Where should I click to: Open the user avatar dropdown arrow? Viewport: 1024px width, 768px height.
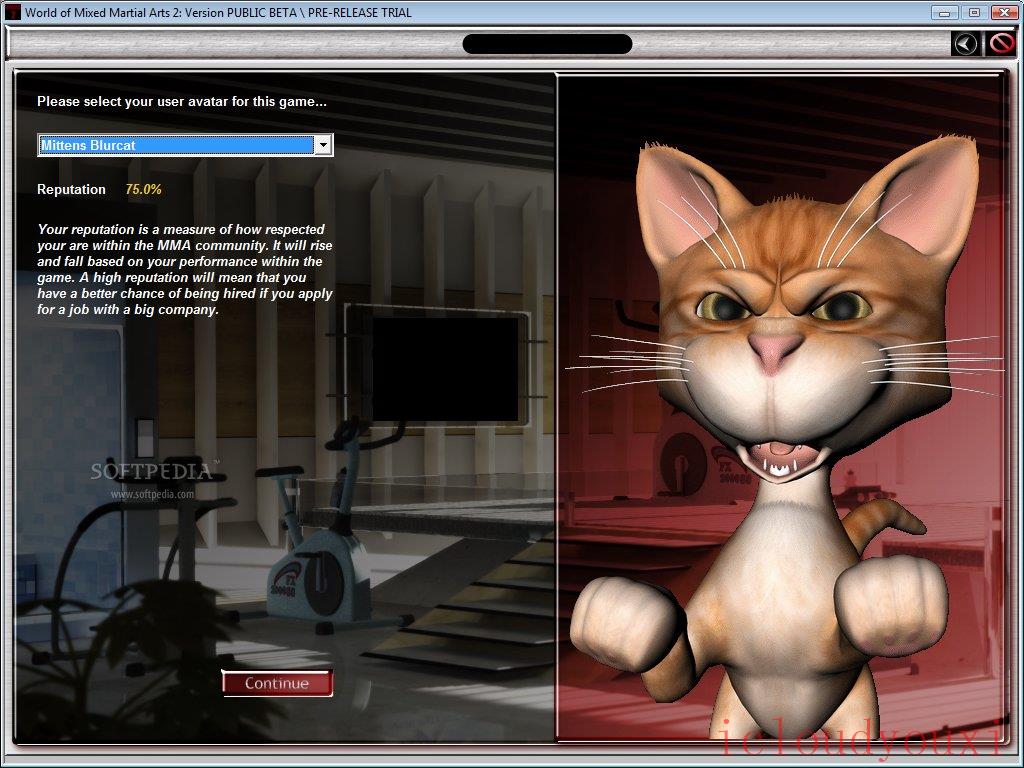pyautogui.click(x=323, y=145)
